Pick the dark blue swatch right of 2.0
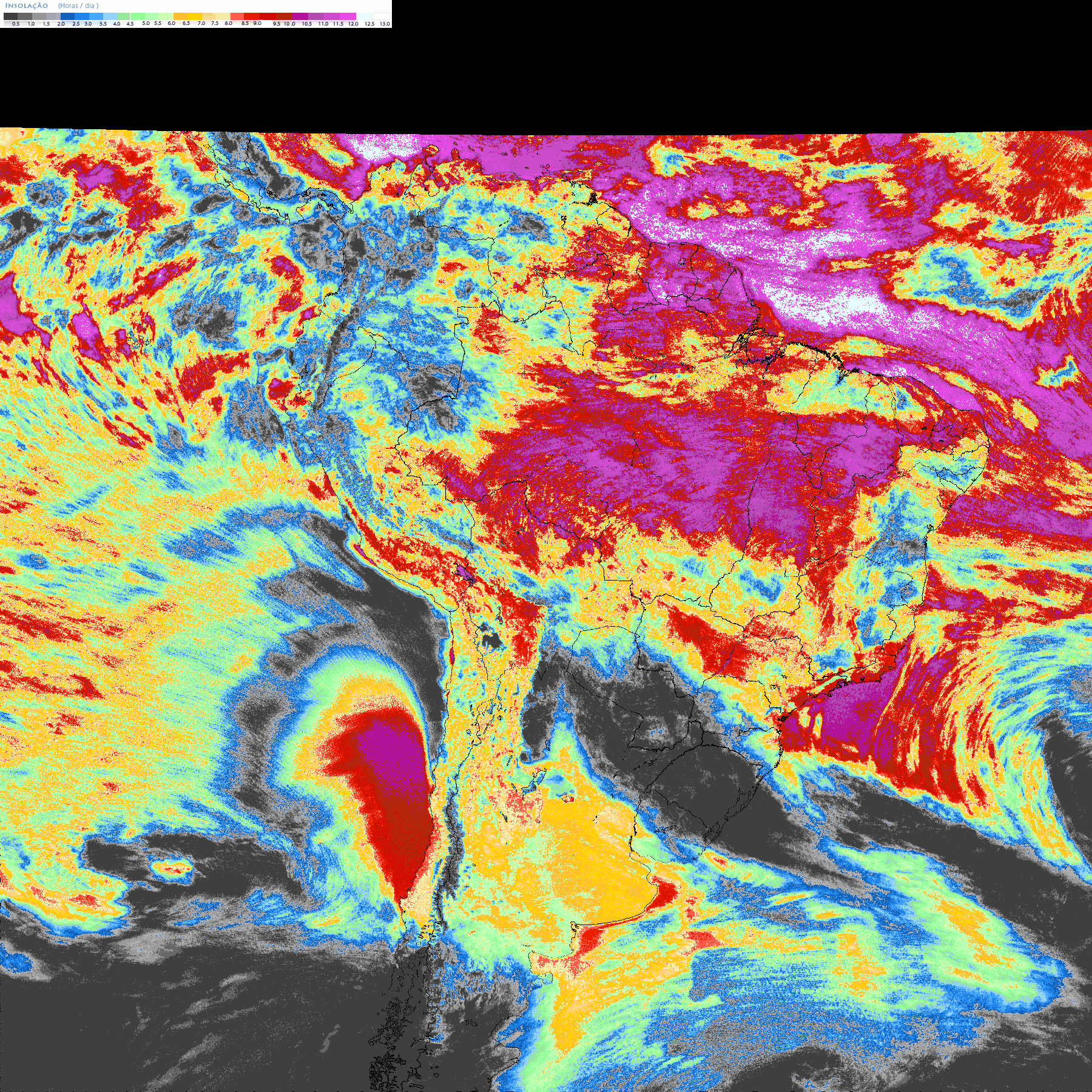1092x1092 pixels. point(67,16)
